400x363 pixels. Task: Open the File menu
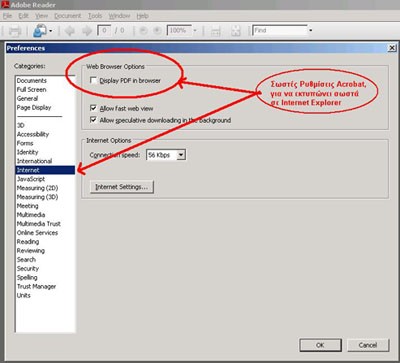click(x=7, y=16)
